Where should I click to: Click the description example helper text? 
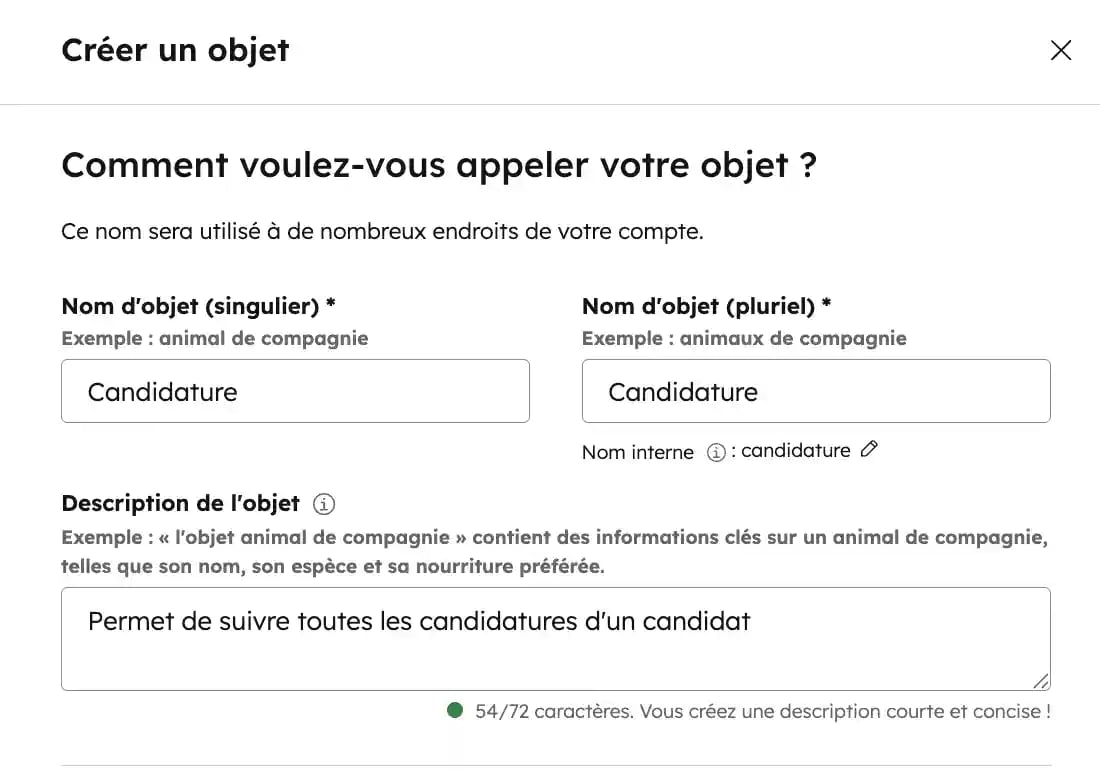tap(556, 553)
